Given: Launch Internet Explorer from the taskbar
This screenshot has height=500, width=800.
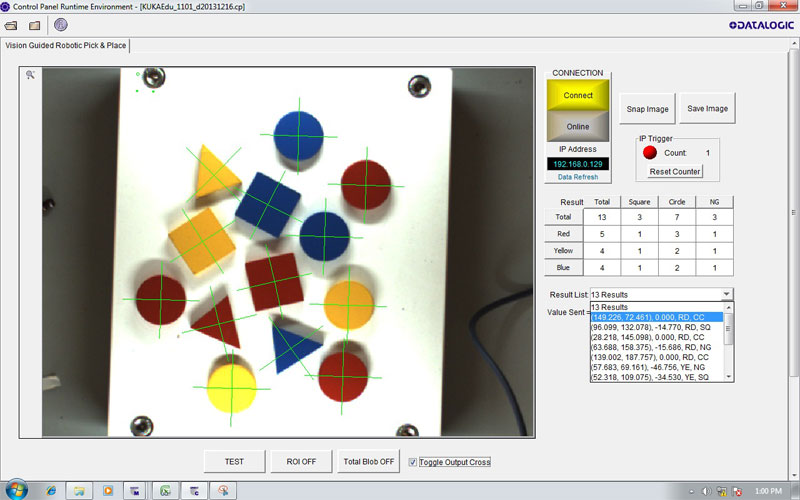Looking at the screenshot, I should pyautogui.click(x=50, y=490).
